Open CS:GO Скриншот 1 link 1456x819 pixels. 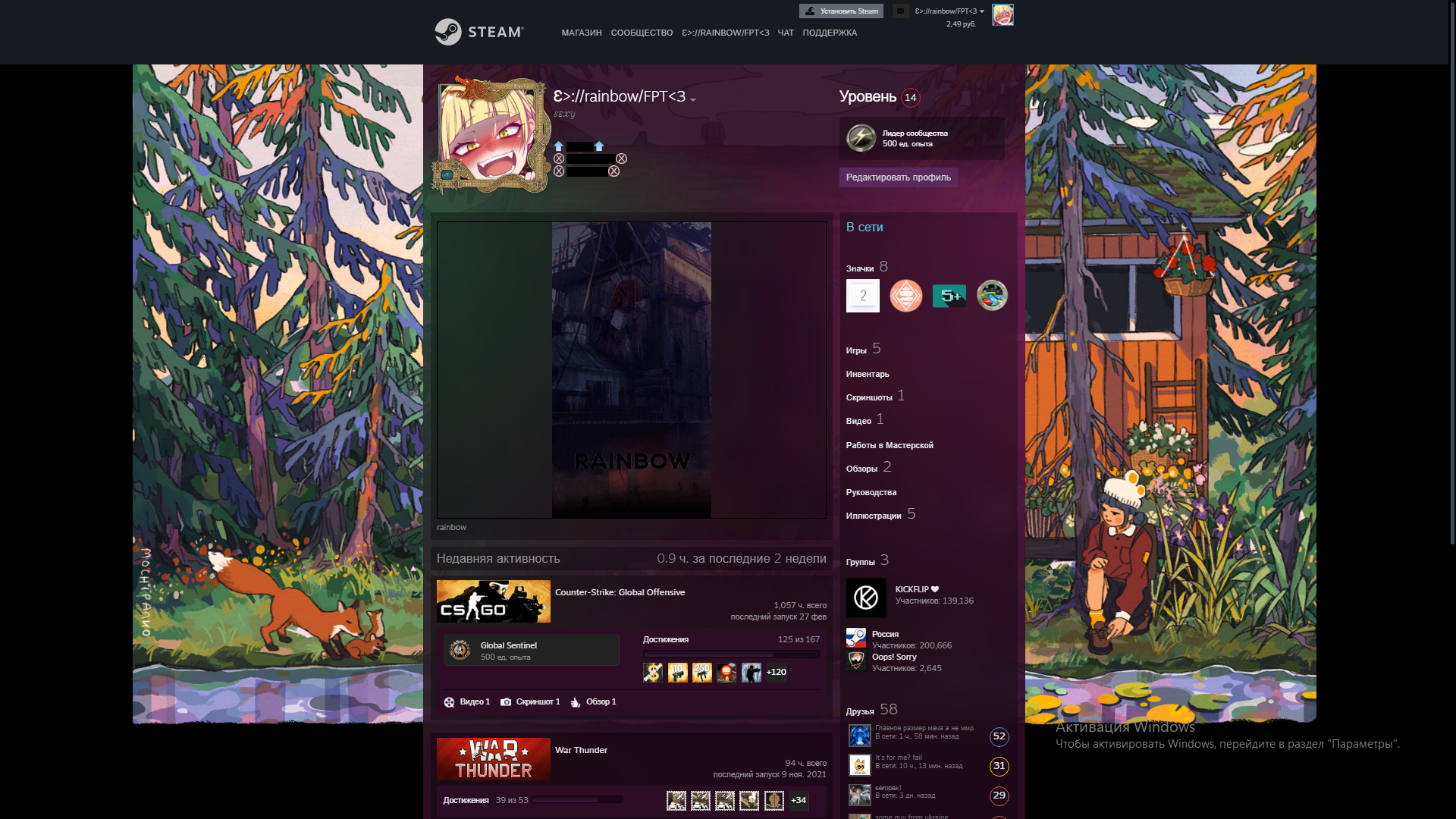pyautogui.click(x=530, y=702)
